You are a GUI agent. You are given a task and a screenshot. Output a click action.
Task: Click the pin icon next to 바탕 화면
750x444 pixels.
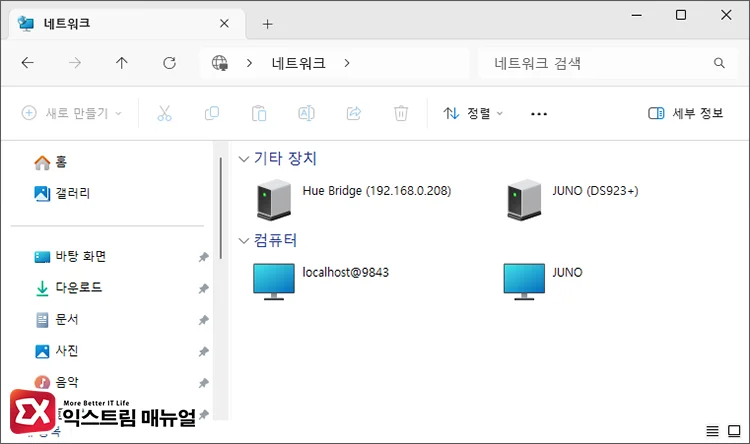(203, 257)
